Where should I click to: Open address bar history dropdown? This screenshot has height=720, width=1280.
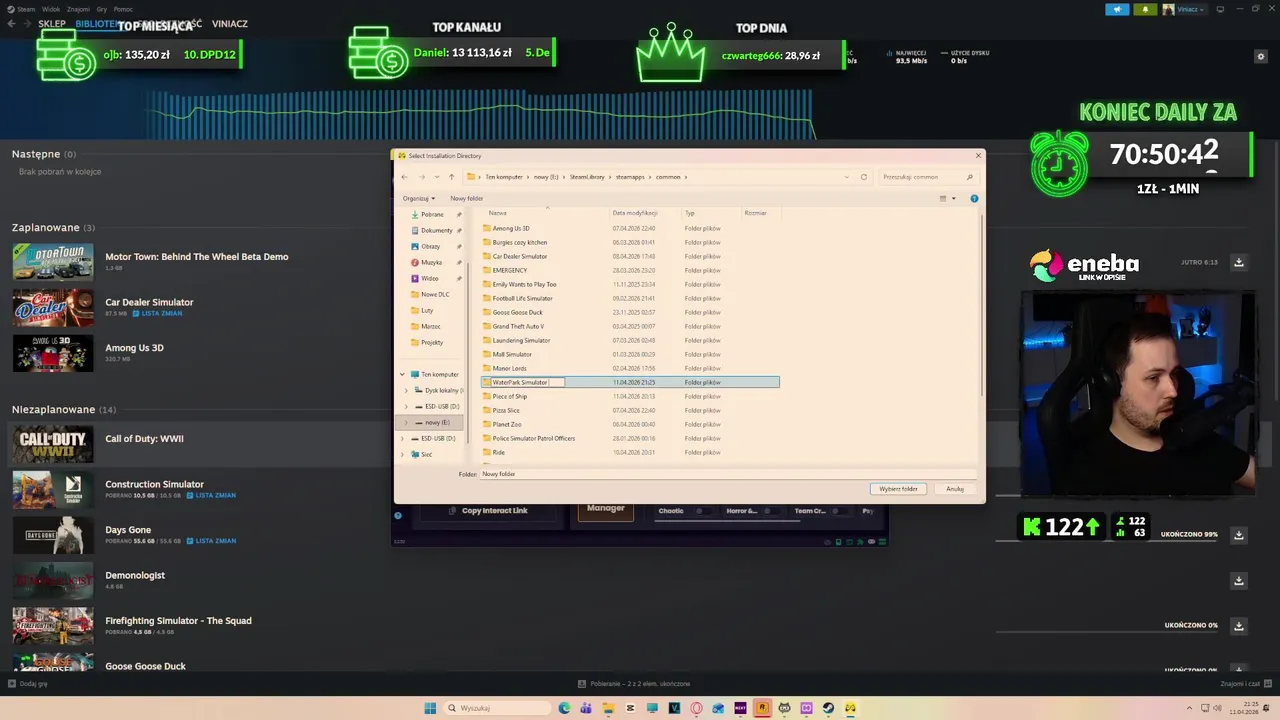[x=848, y=177]
